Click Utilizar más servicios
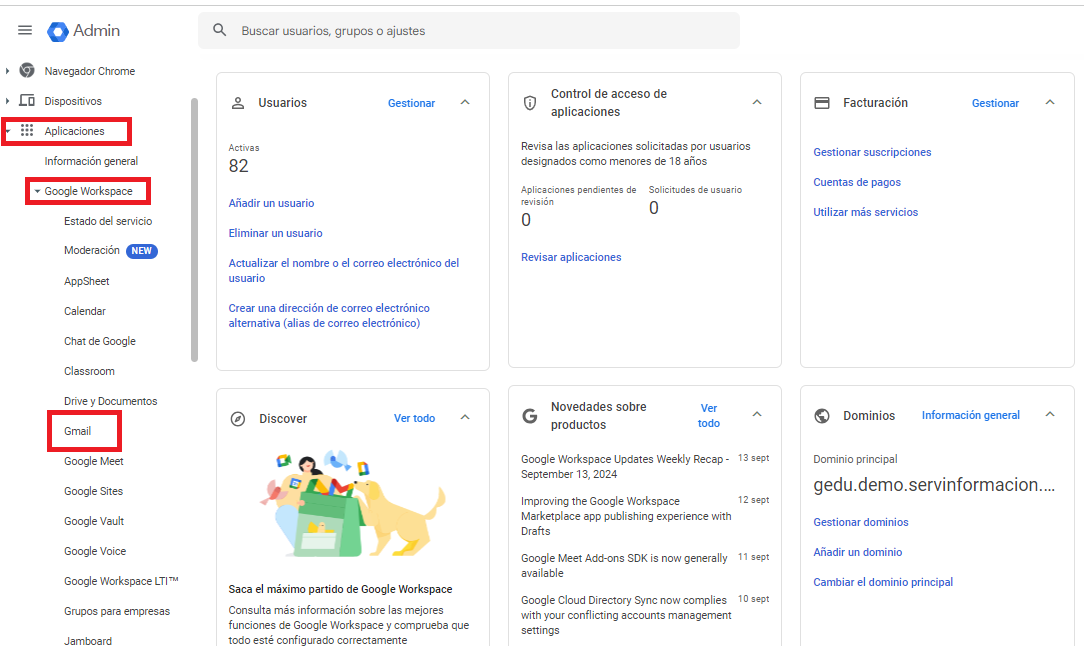This screenshot has width=1084, height=646. [866, 212]
